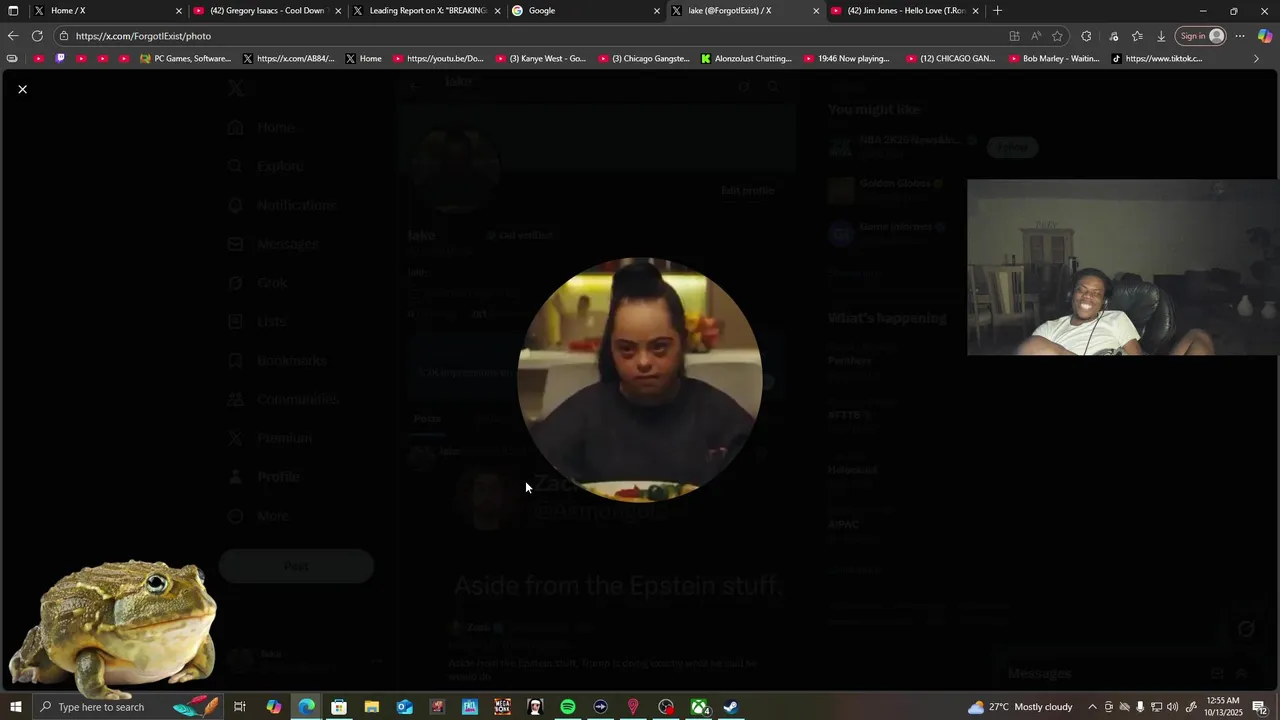Switch to the Leading Report on X tab
This screenshot has width=1280, height=720.
(x=425, y=11)
